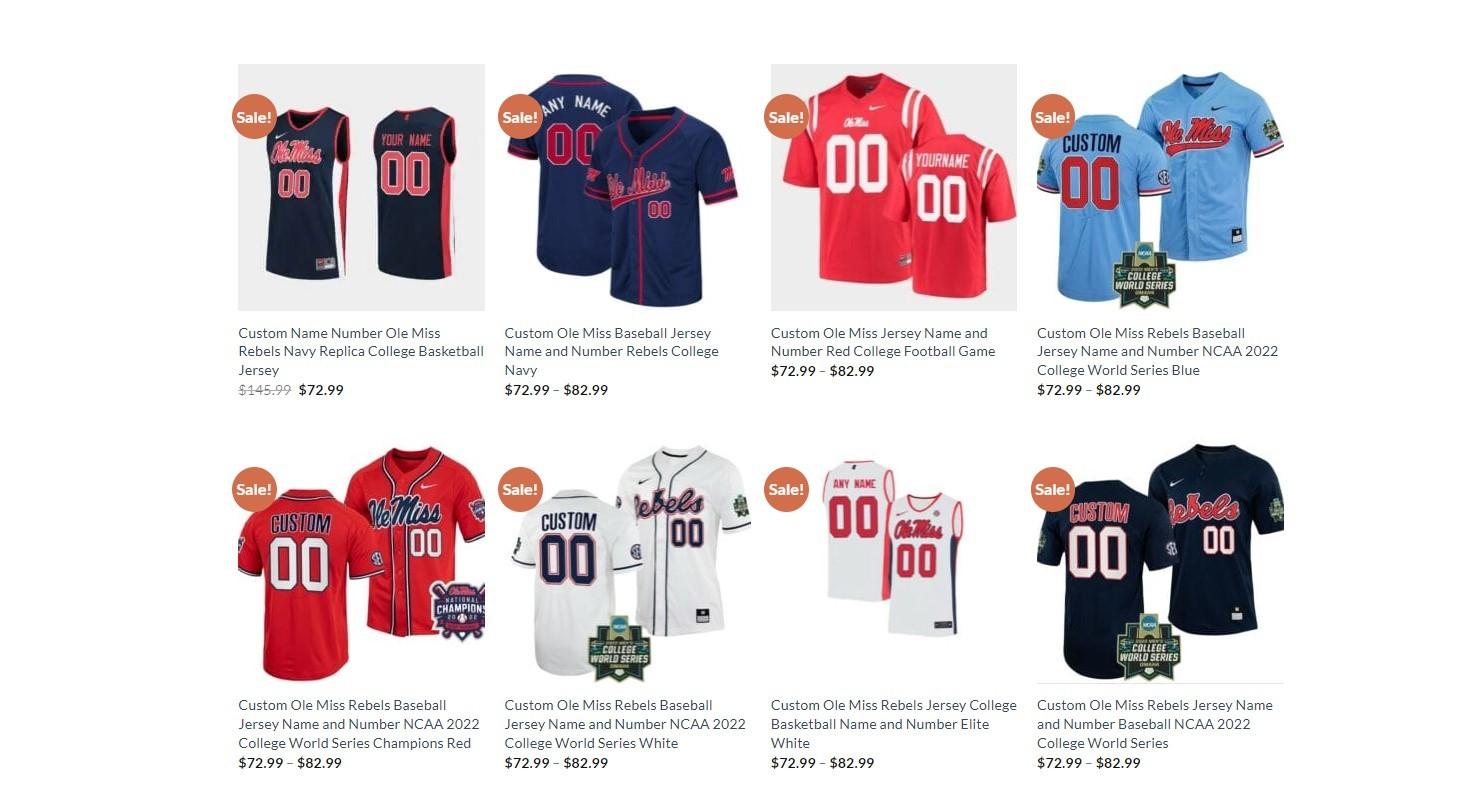Open the white World Series baseball jersey image
Screen dimensions: 1462x806
(x=627, y=560)
